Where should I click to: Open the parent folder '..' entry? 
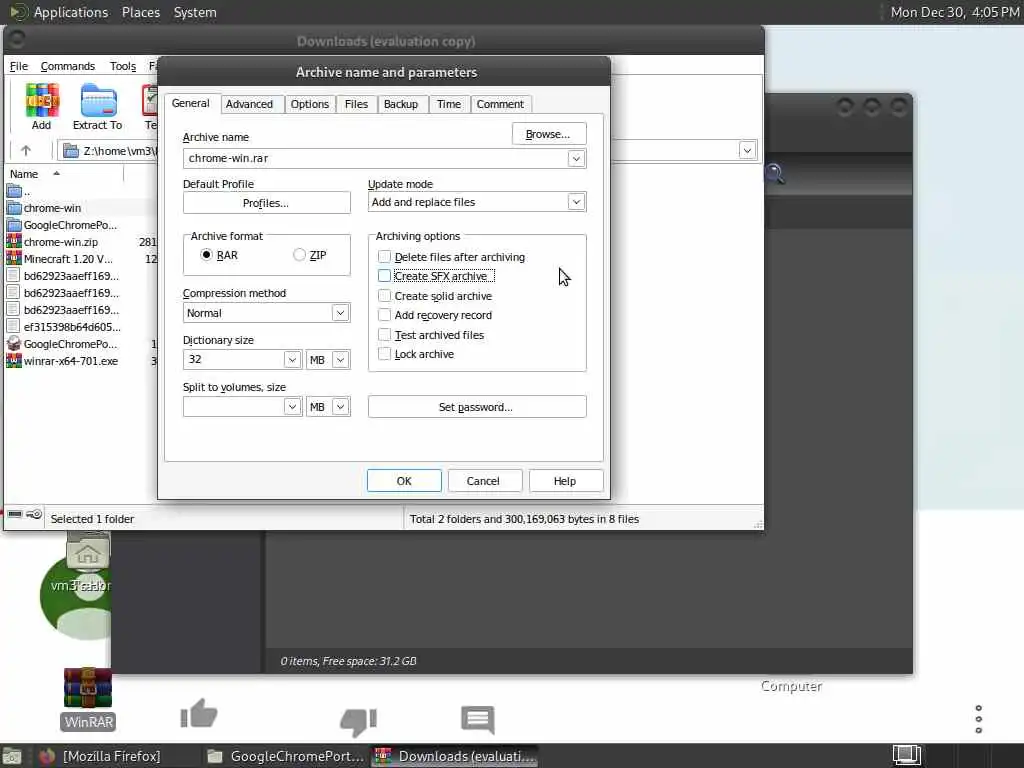(18, 191)
